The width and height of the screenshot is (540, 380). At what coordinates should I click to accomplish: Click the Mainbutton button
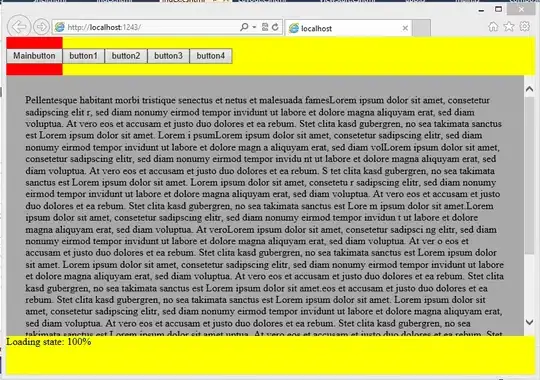pyautogui.click(x=34, y=56)
